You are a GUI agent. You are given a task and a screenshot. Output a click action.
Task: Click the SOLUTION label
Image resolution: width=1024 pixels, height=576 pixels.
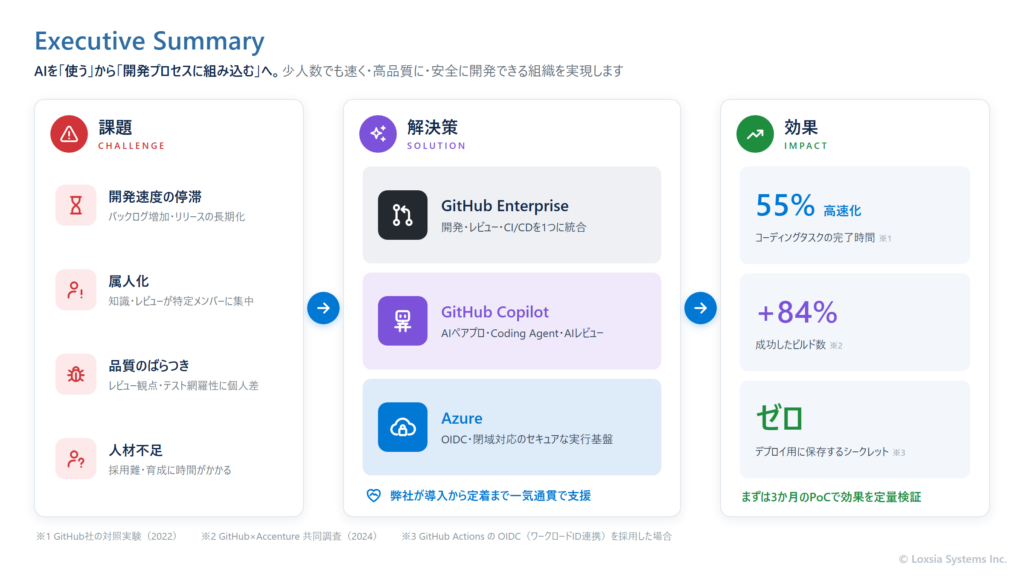tap(436, 146)
